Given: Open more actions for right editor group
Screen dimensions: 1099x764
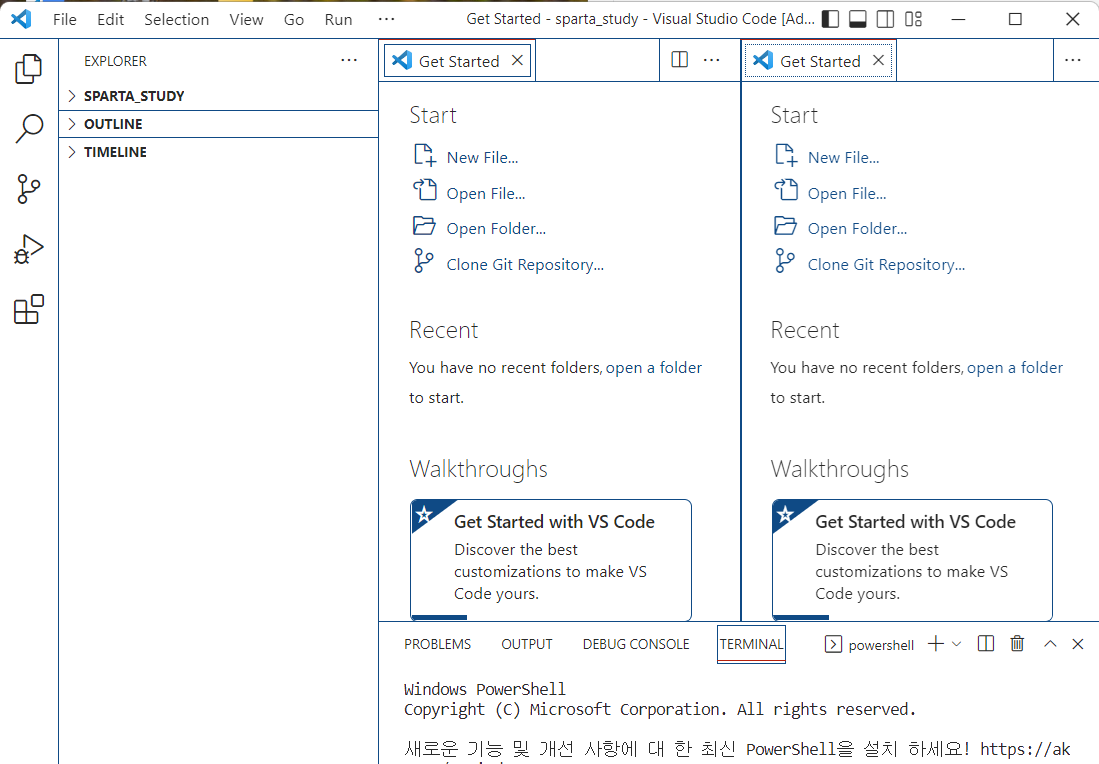Looking at the screenshot, I should [1072, 60].
